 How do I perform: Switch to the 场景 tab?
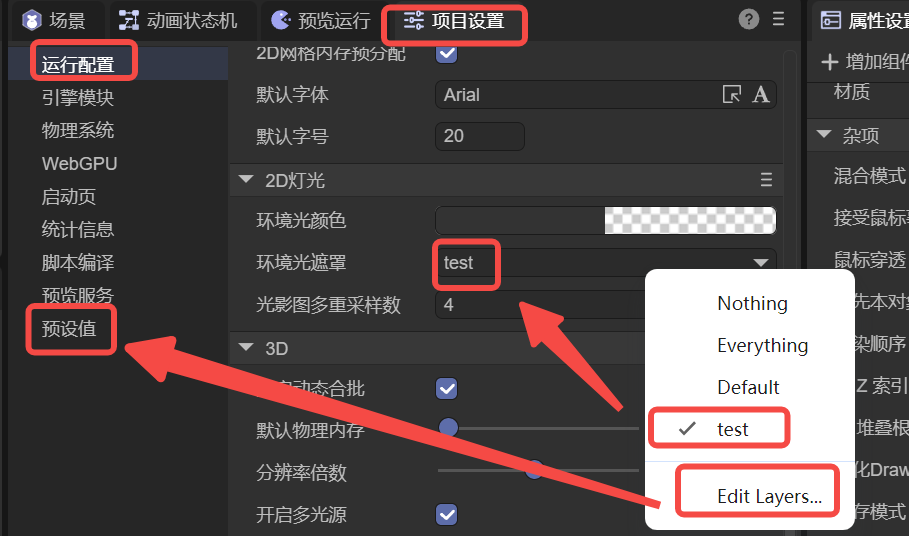click(x=55, y=20)
